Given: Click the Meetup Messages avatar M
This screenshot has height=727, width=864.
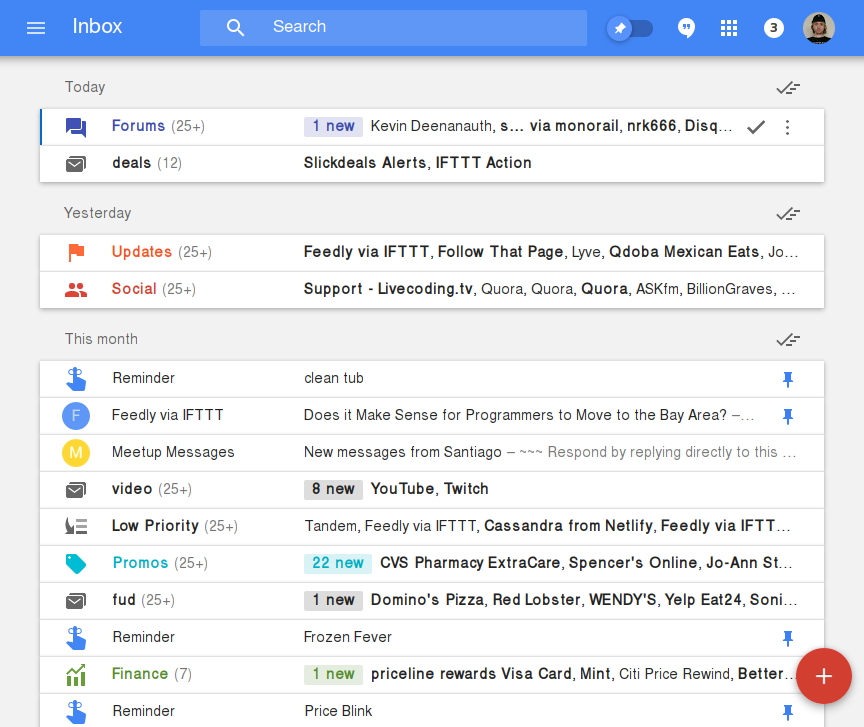Looking at the screenshot, I should tap(76, 453).
